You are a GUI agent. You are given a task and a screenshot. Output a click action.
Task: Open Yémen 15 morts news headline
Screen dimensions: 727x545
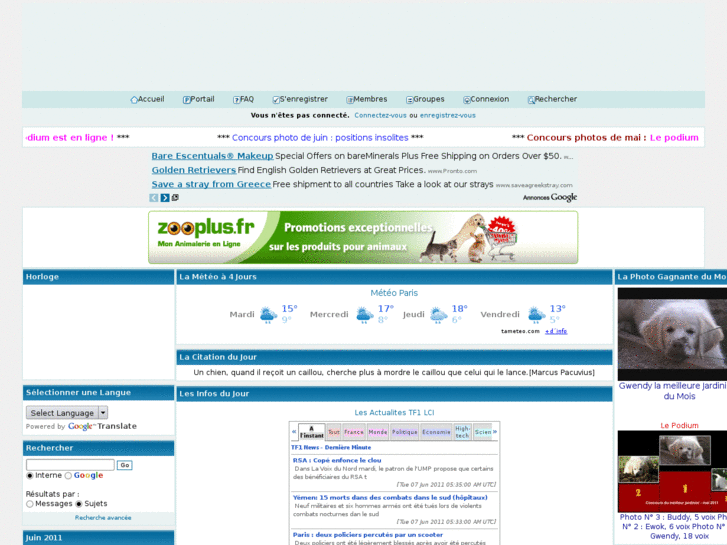pos(390,498)
